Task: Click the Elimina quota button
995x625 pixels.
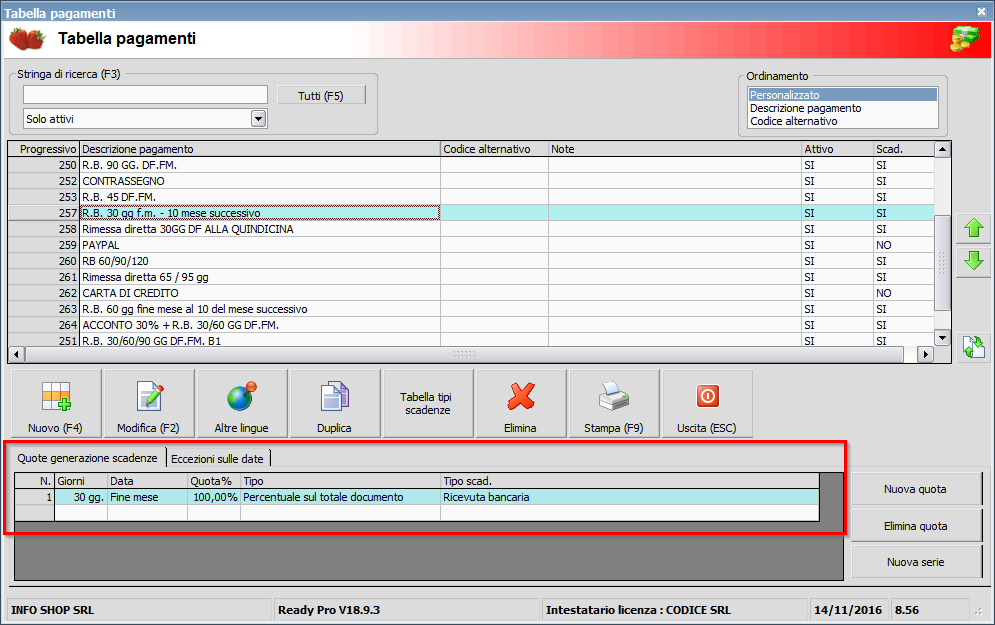Action: click(915, 526)
